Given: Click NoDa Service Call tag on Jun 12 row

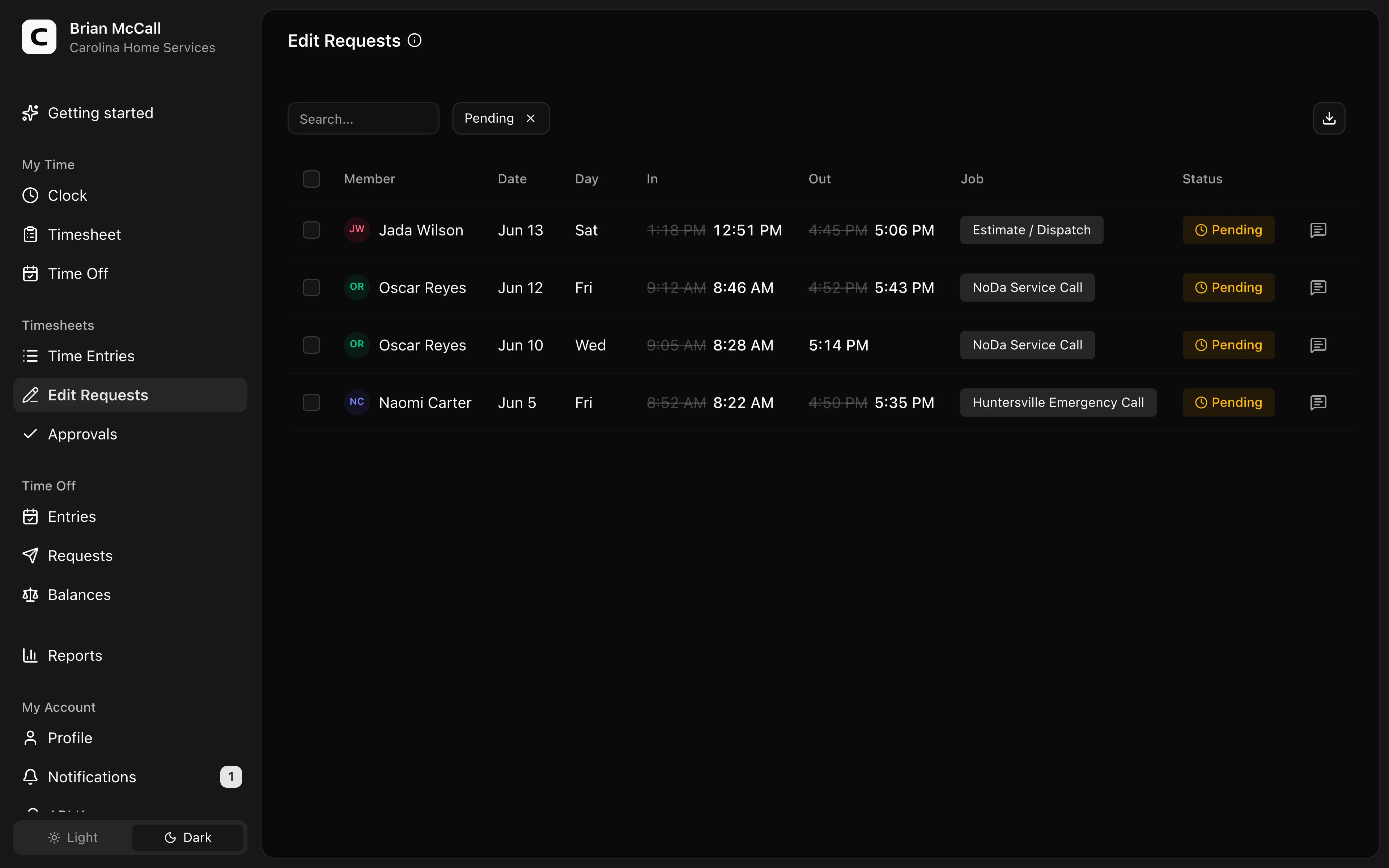Looking at the screenshot, I should click(1027, 288).
